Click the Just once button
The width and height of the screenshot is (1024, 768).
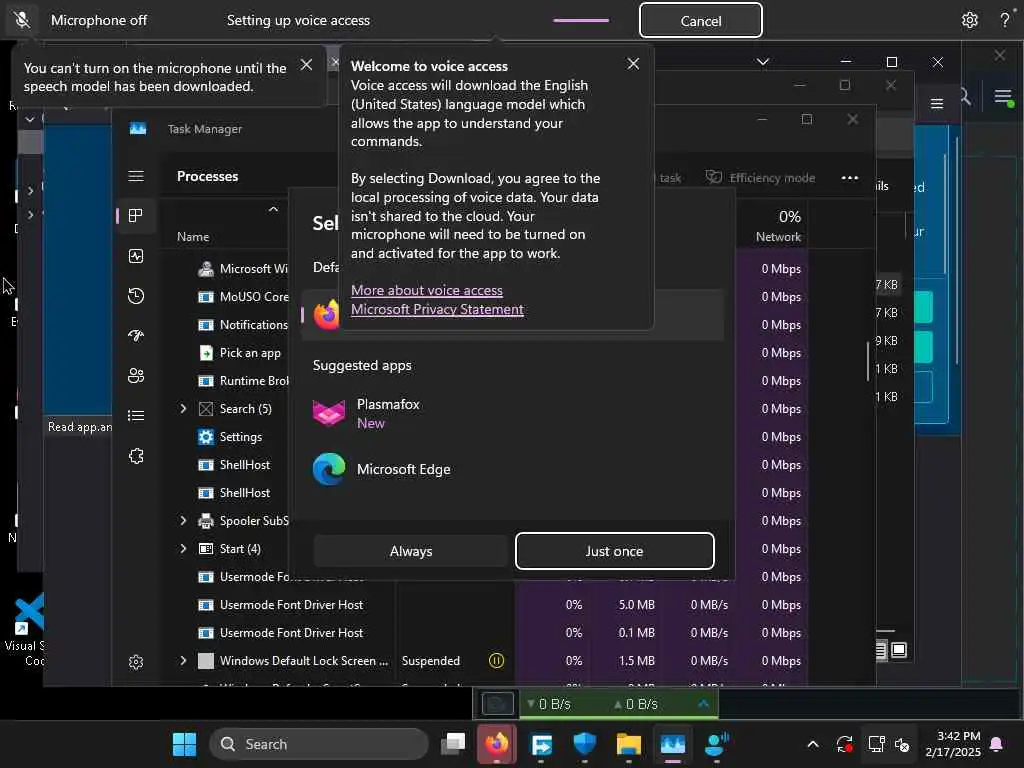coord(615,551)
